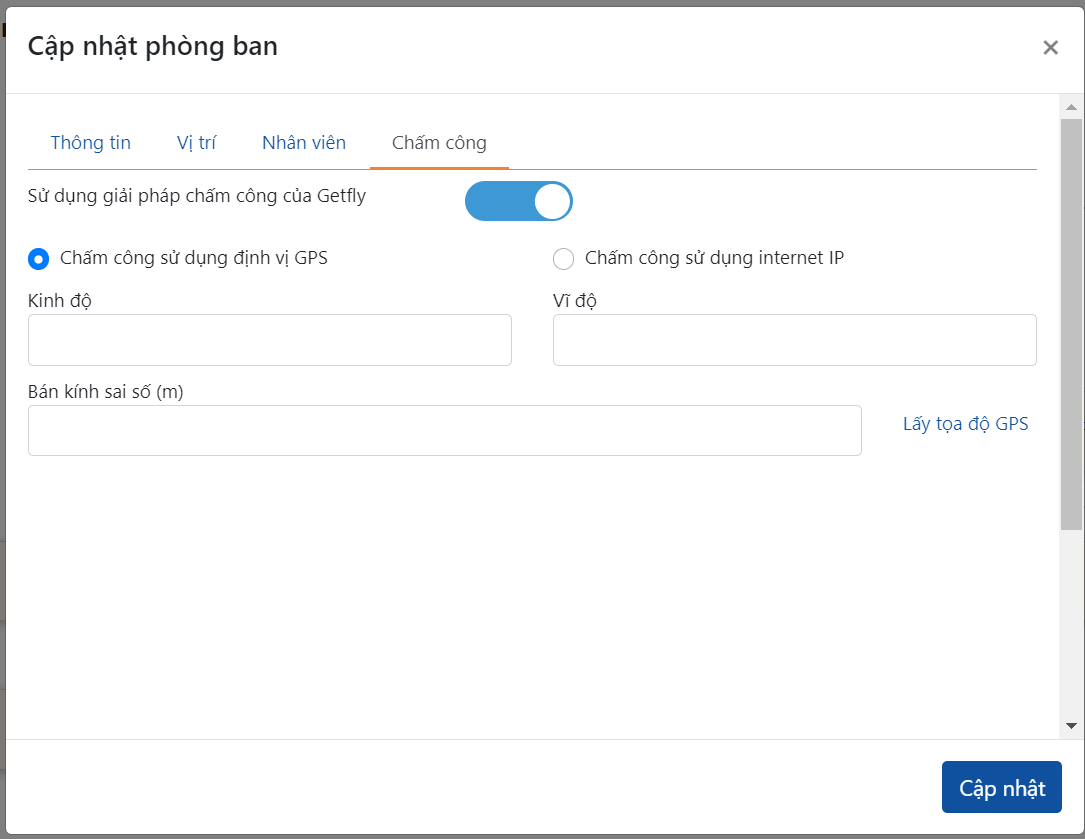Click the 'Vĩ độ' field label
This screenshot has height=839, width=1085.
coord(575,301)
